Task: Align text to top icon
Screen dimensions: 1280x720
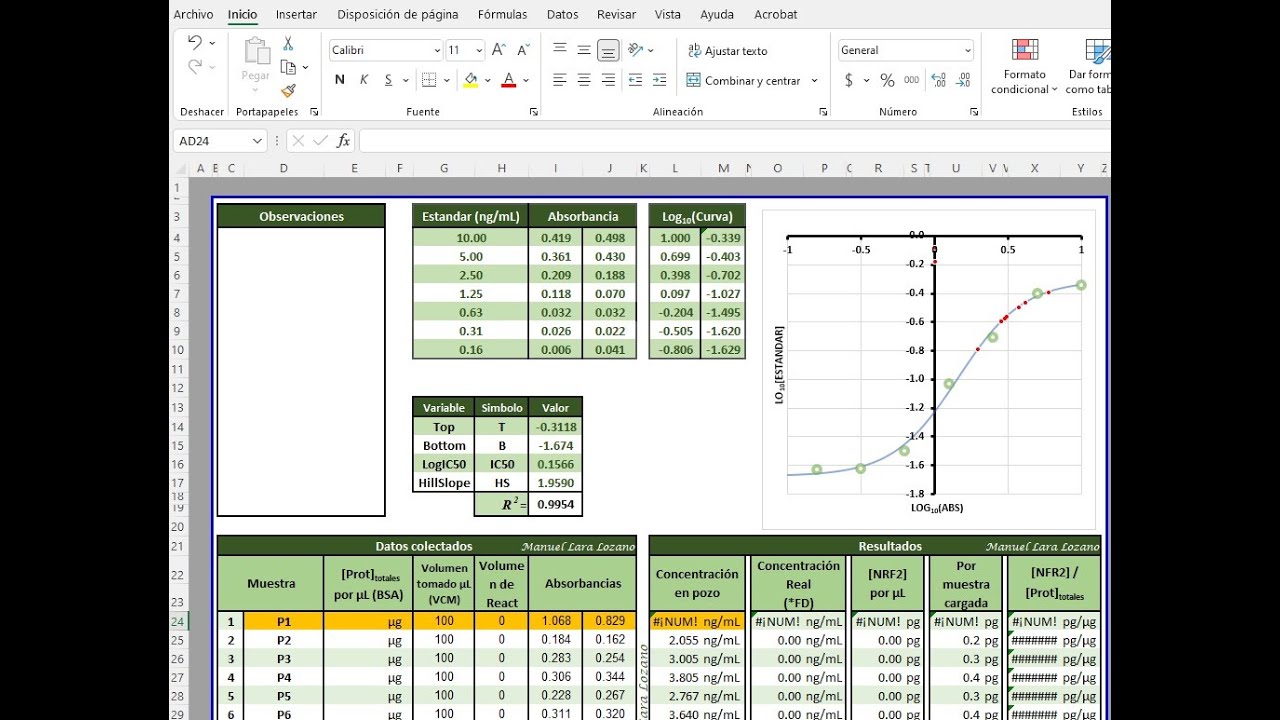Action: tap(560, 49)
